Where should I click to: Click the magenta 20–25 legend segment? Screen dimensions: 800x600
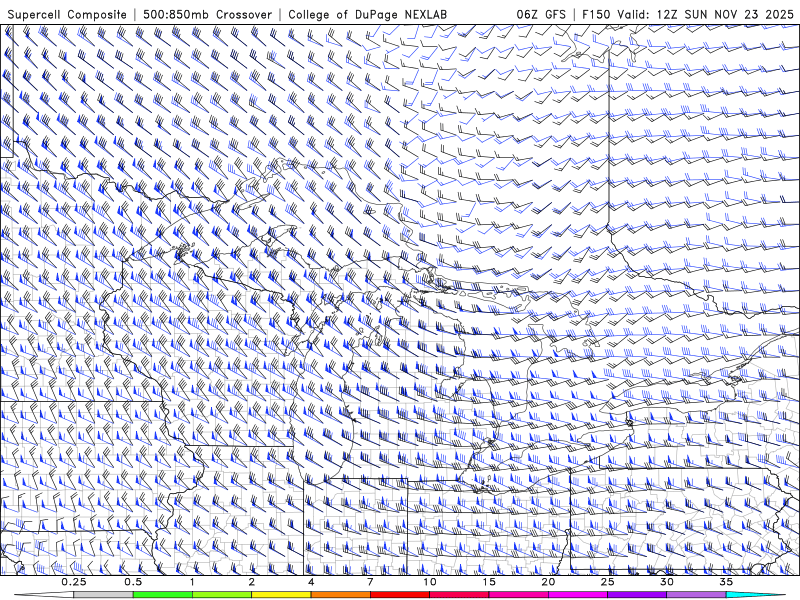578,595
